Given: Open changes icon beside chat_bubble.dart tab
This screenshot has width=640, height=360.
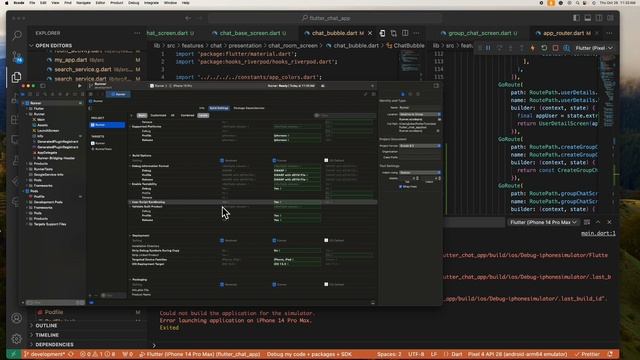Looking at the screenshot, I should [x=393, y=33].
